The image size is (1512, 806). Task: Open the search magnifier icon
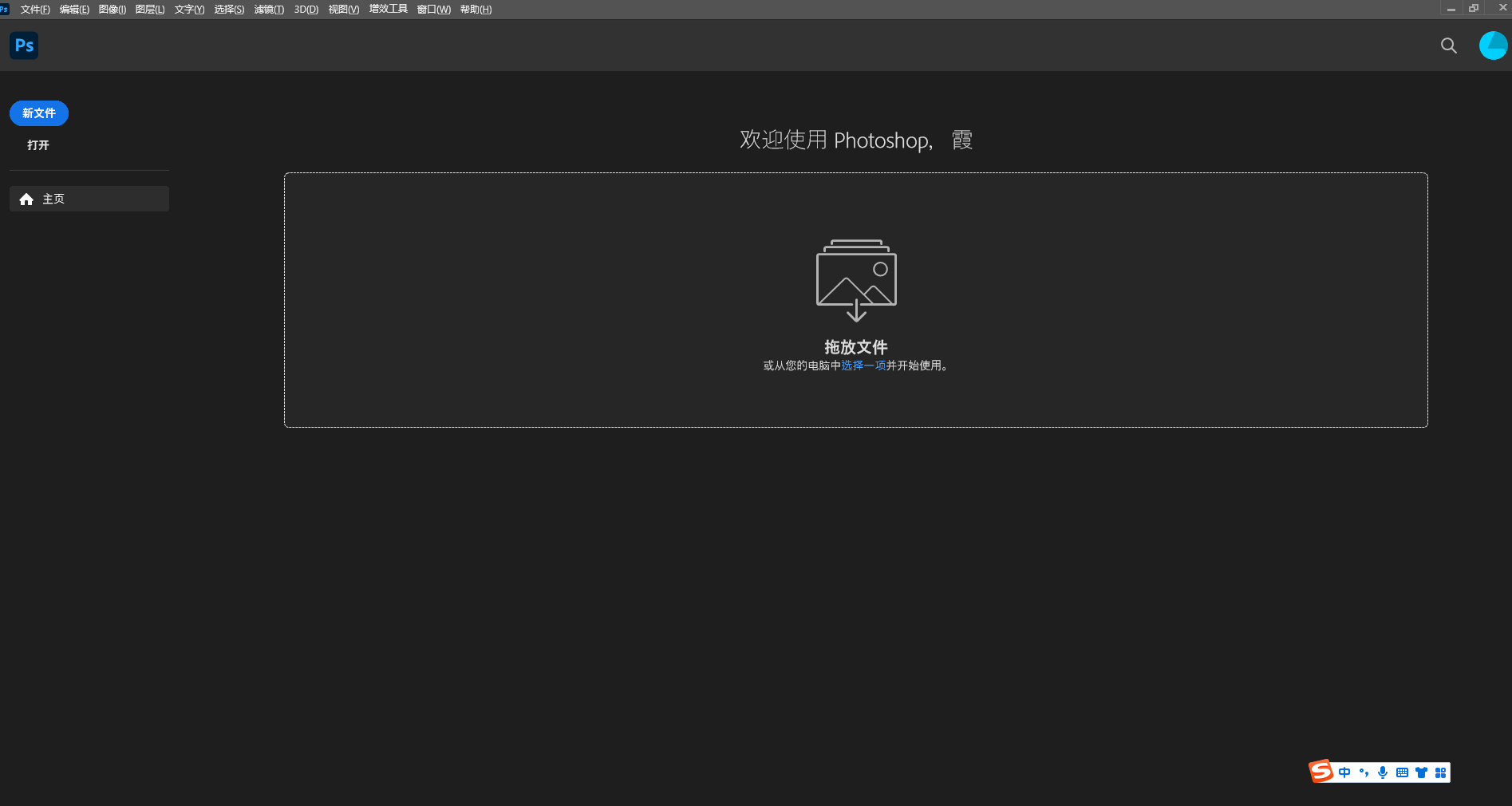tap(1449, 45)
